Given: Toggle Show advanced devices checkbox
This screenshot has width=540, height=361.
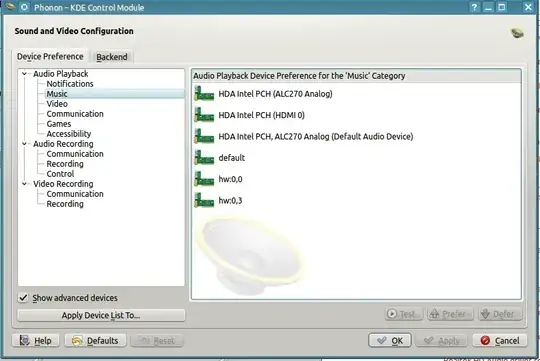Looking at the screenshot, I should tap(23, 298).
